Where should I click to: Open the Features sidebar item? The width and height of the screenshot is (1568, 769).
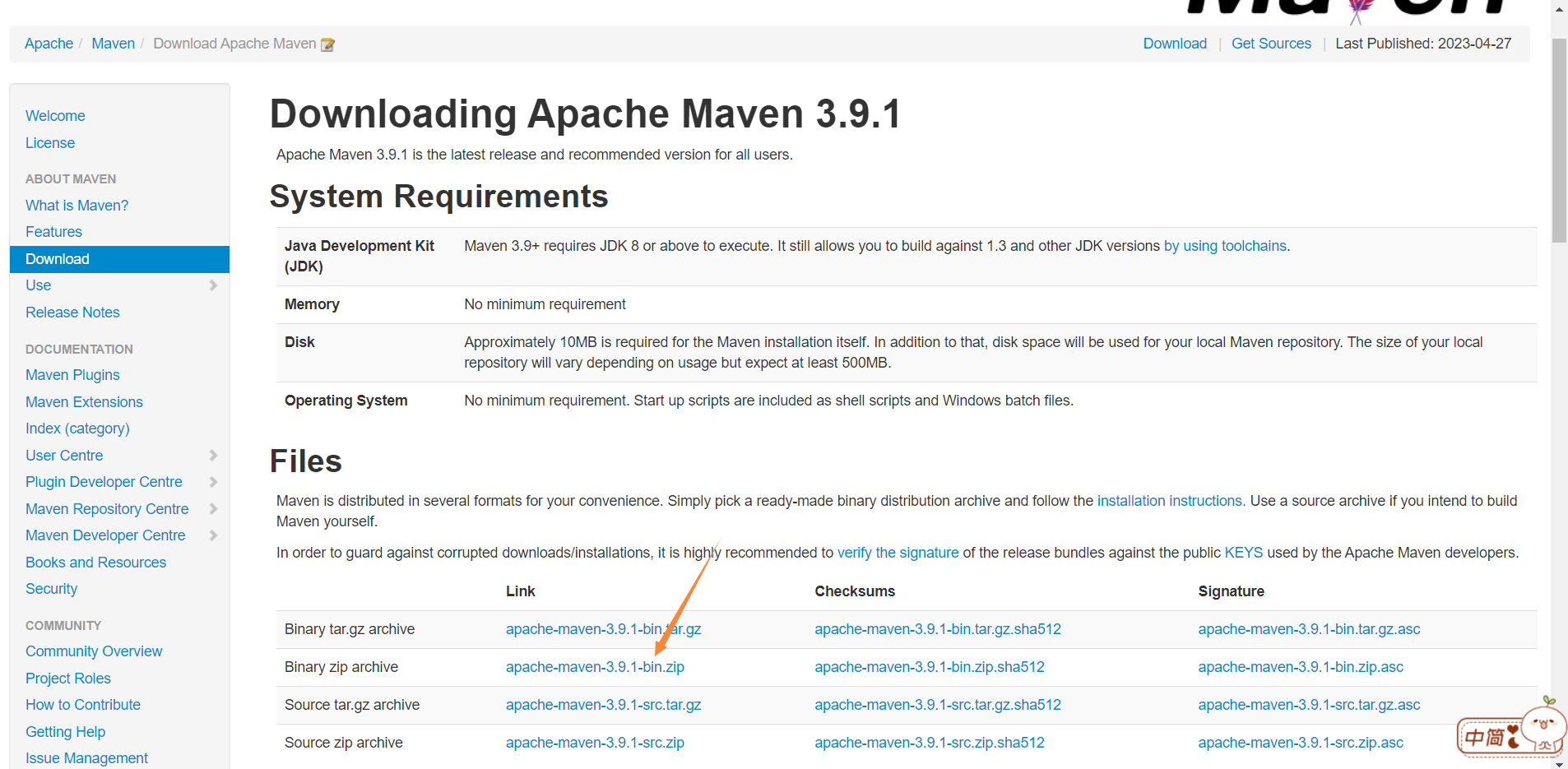pyautogui.click(x=53, y=232)
